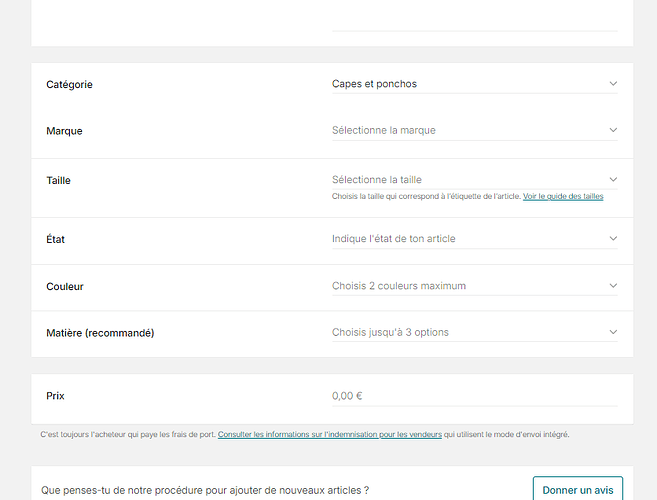657x500 pixels.
Task: Click the chevron arrow in the Catégorie row
Action: (x=613, y=84)
